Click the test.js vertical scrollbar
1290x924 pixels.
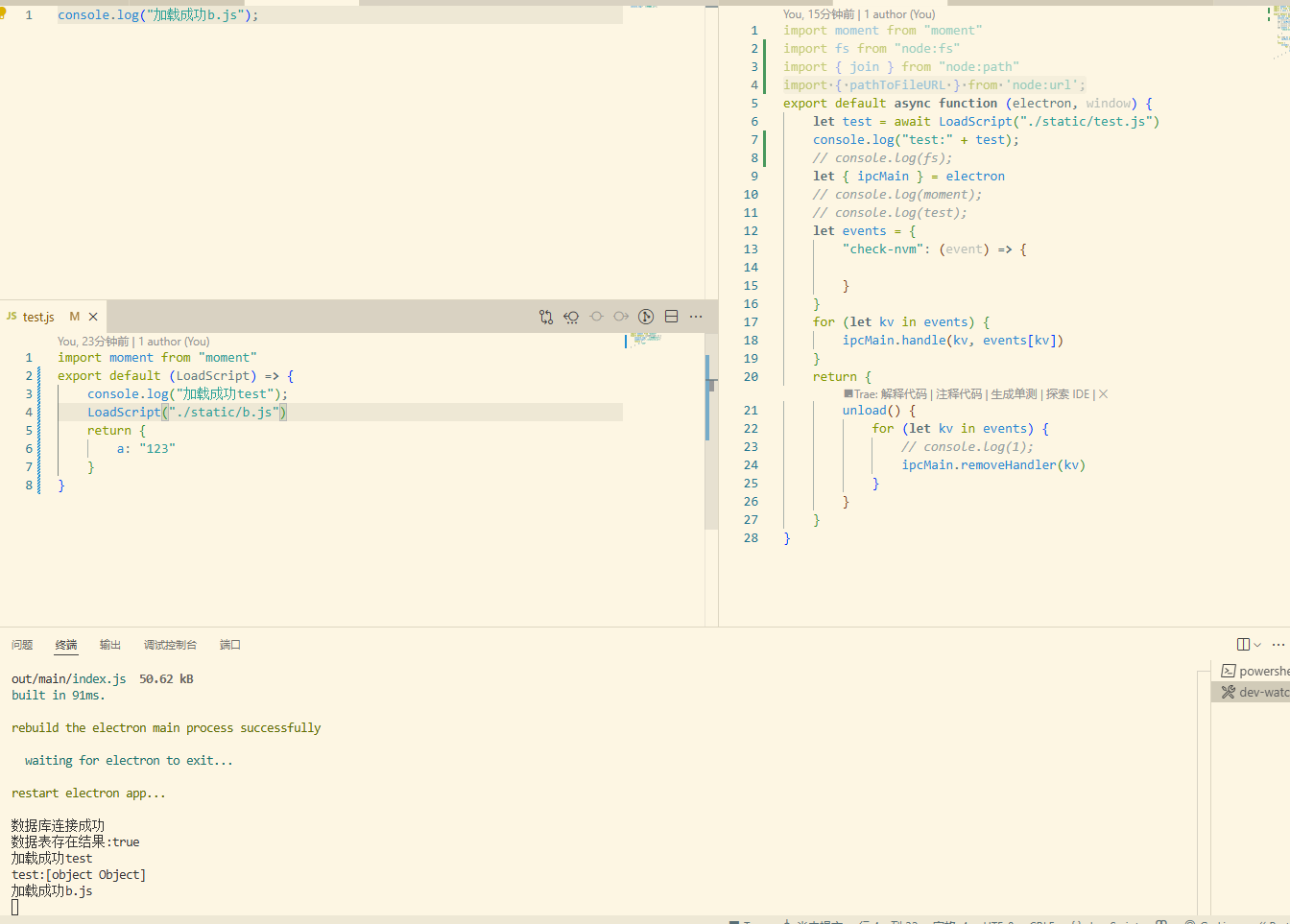pos(711,431)
